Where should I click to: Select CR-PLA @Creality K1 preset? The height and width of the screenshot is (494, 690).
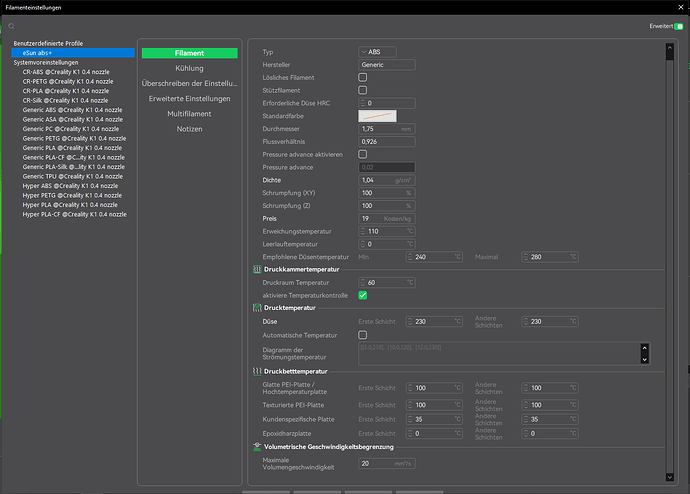point(66,91)
